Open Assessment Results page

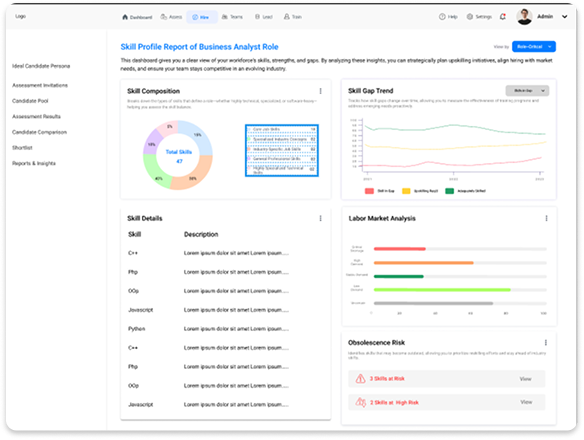coord(36,117)
